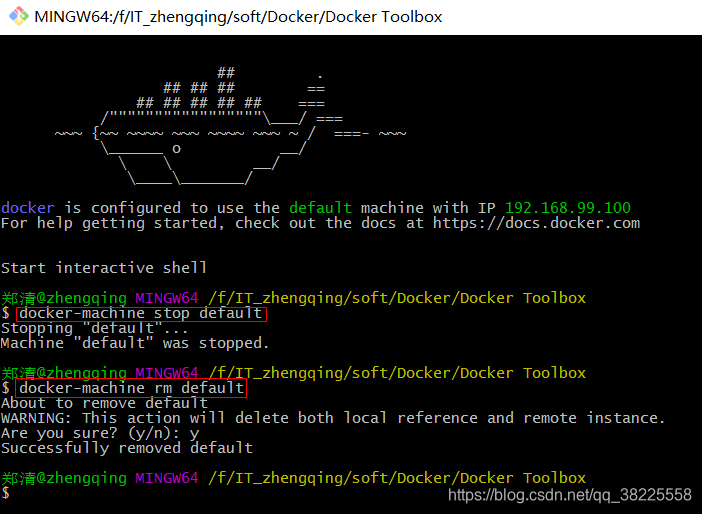702x514 pixels.
Task: Click the IP address 192.168.99.100
Action: [x=568, y=208]
